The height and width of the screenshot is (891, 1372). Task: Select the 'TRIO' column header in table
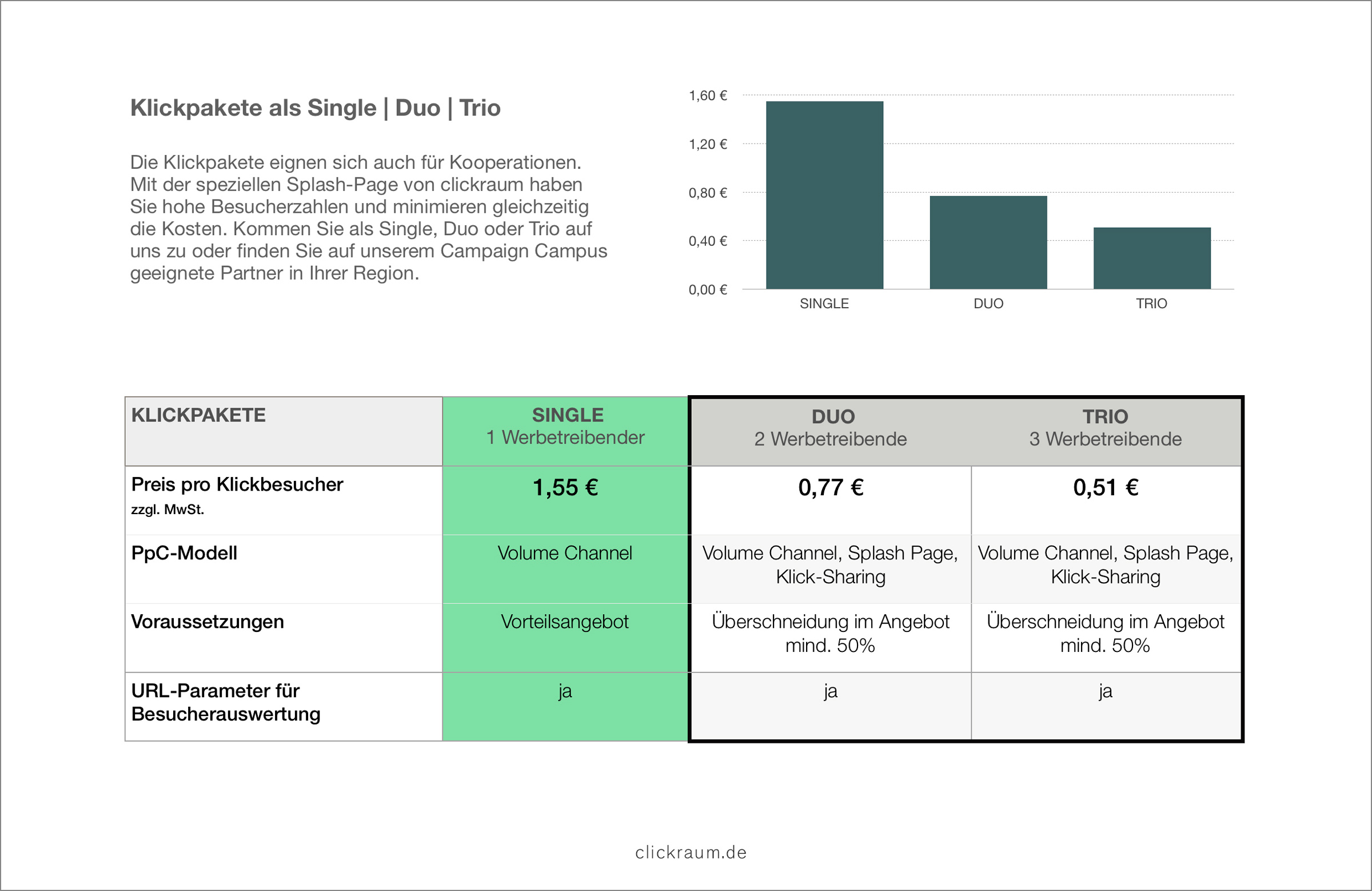[x=1106, y=432]
